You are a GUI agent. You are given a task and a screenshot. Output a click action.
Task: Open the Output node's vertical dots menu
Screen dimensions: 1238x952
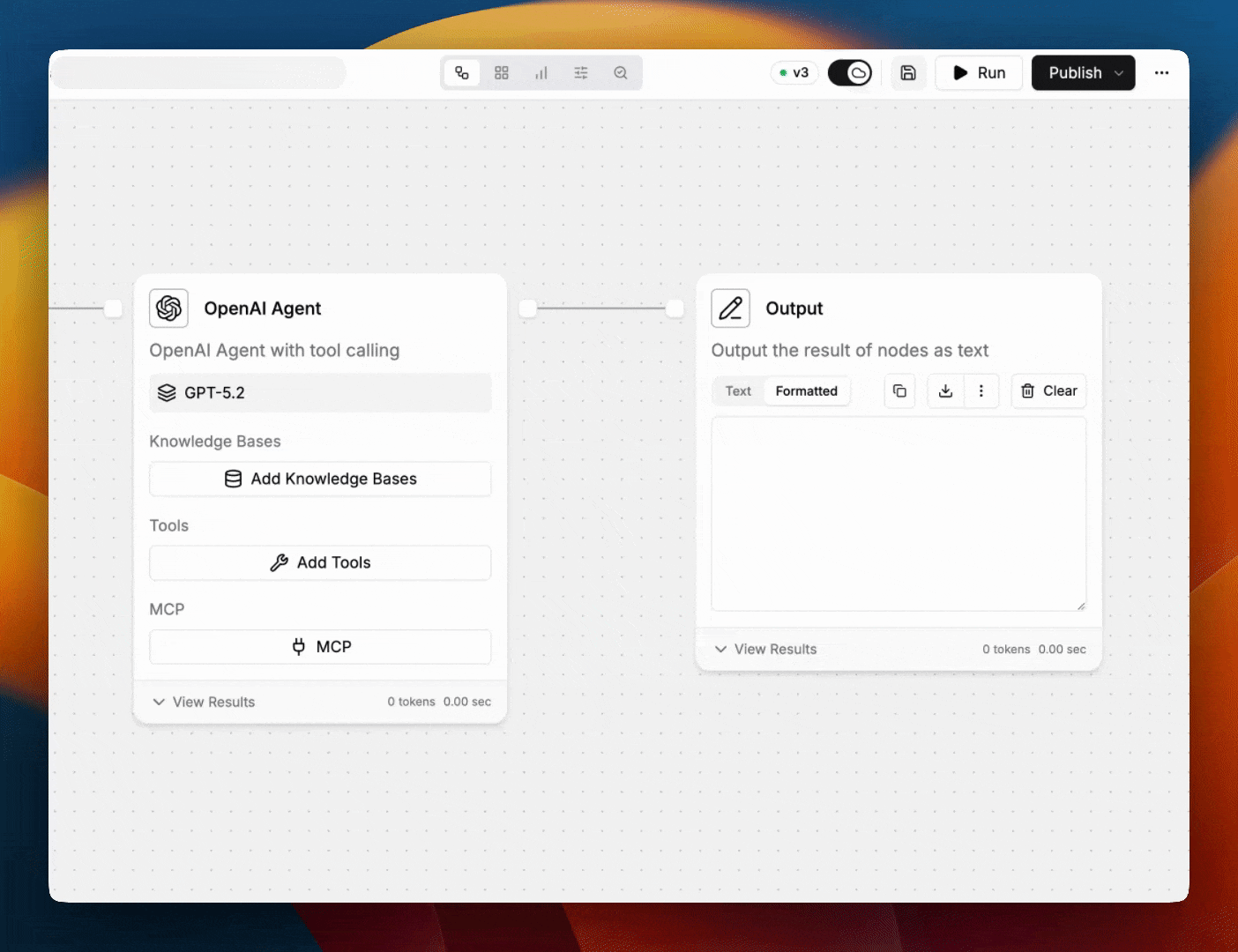point(981,391)
